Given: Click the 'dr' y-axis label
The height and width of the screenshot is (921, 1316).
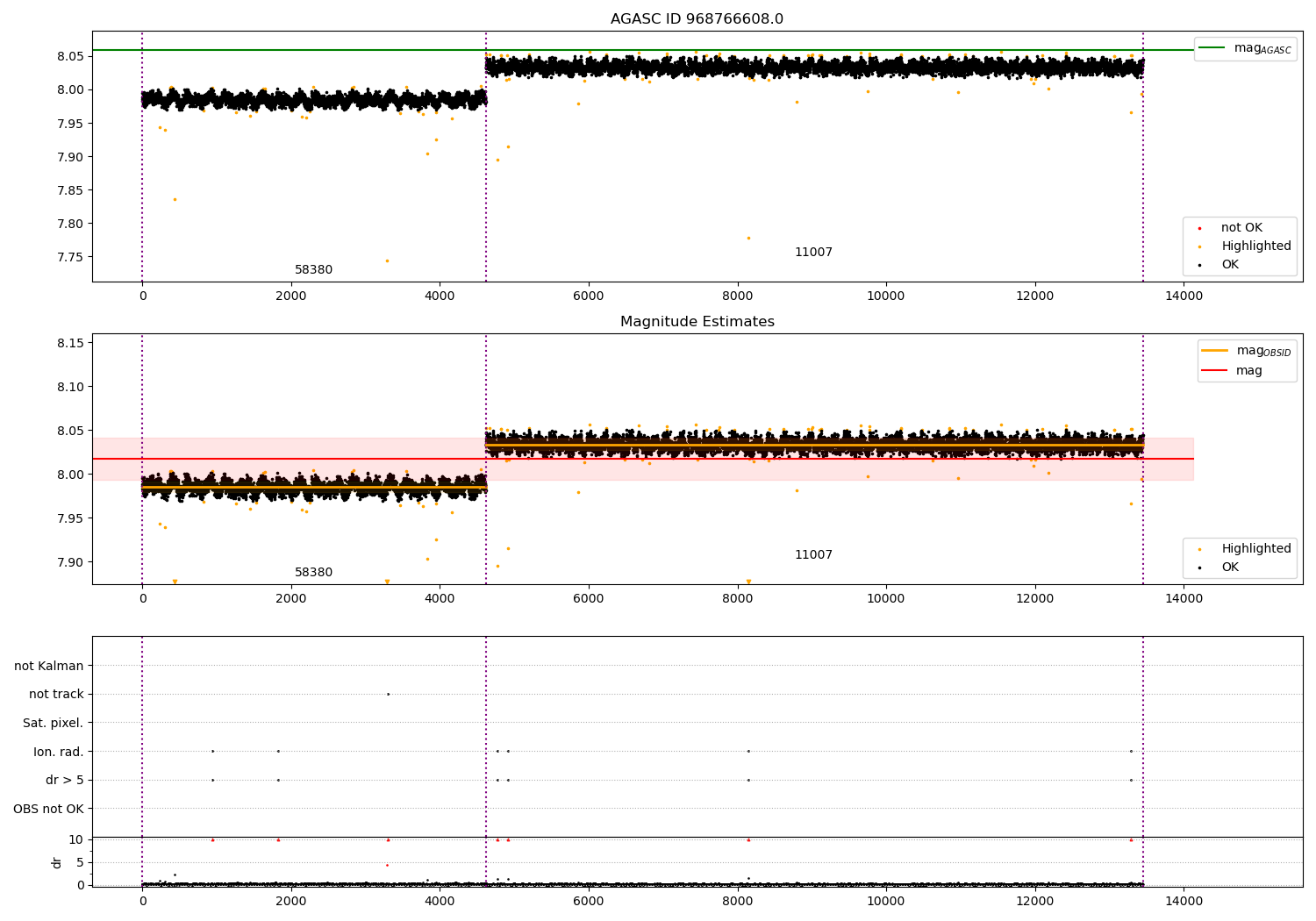Looking at the screenshot, I should [57, 862].
